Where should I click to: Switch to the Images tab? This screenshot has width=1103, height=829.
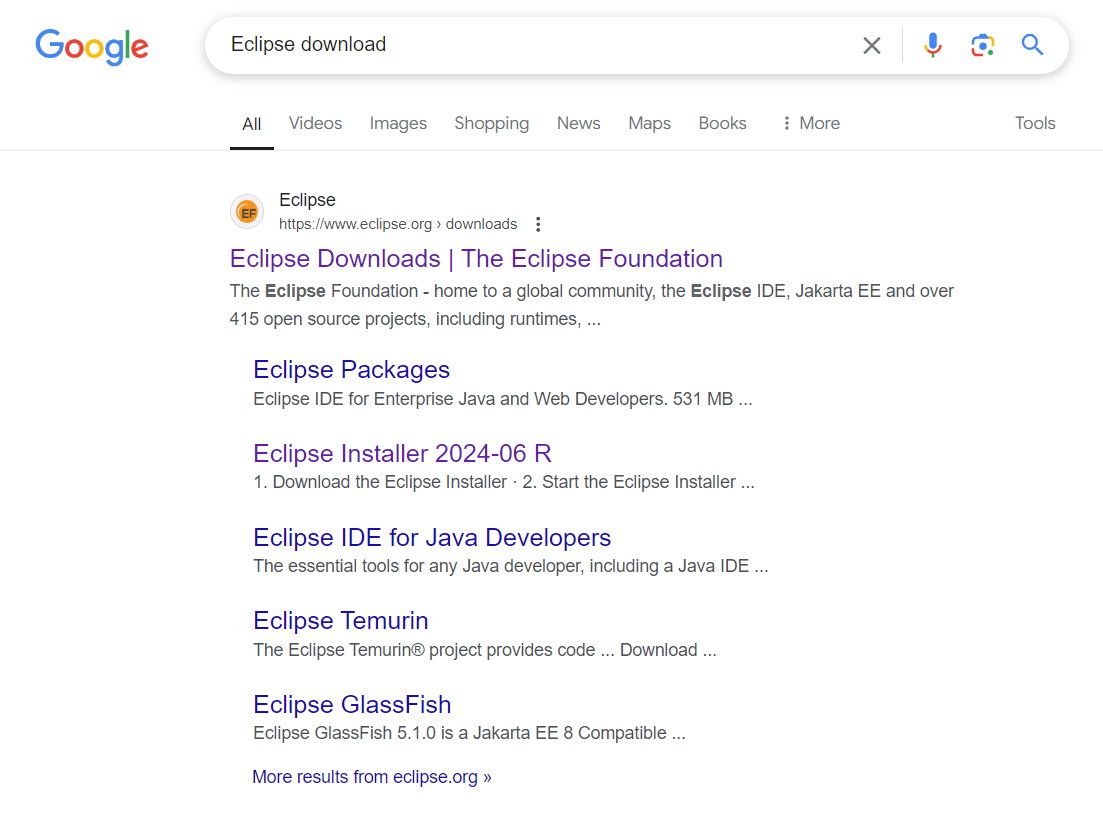click(398, 123)
